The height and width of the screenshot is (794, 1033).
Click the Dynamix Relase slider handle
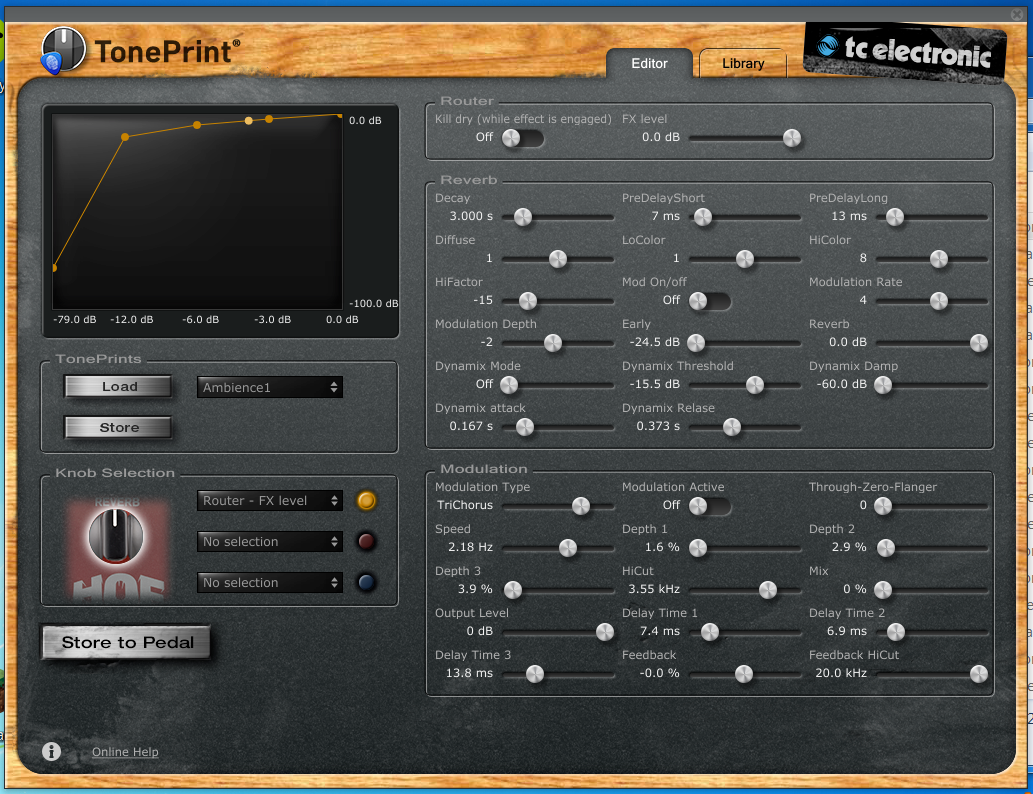pos(732,427)
